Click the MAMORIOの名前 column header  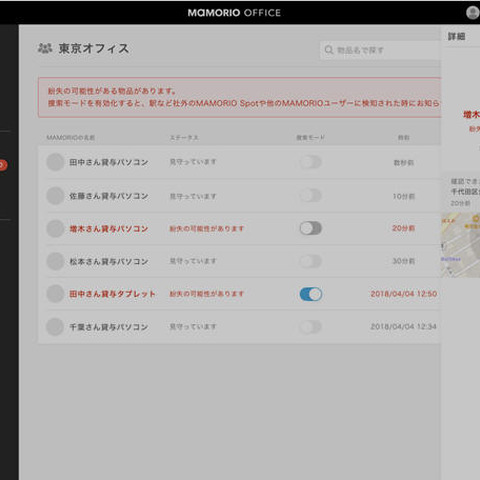point(71,137)
